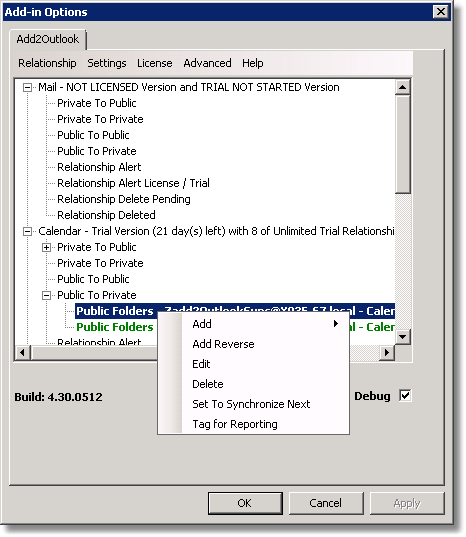Screen dimensions: 466x537
Task: Click the Mail - NOT LICENSED Version label
Action: (x=189, y=87)
